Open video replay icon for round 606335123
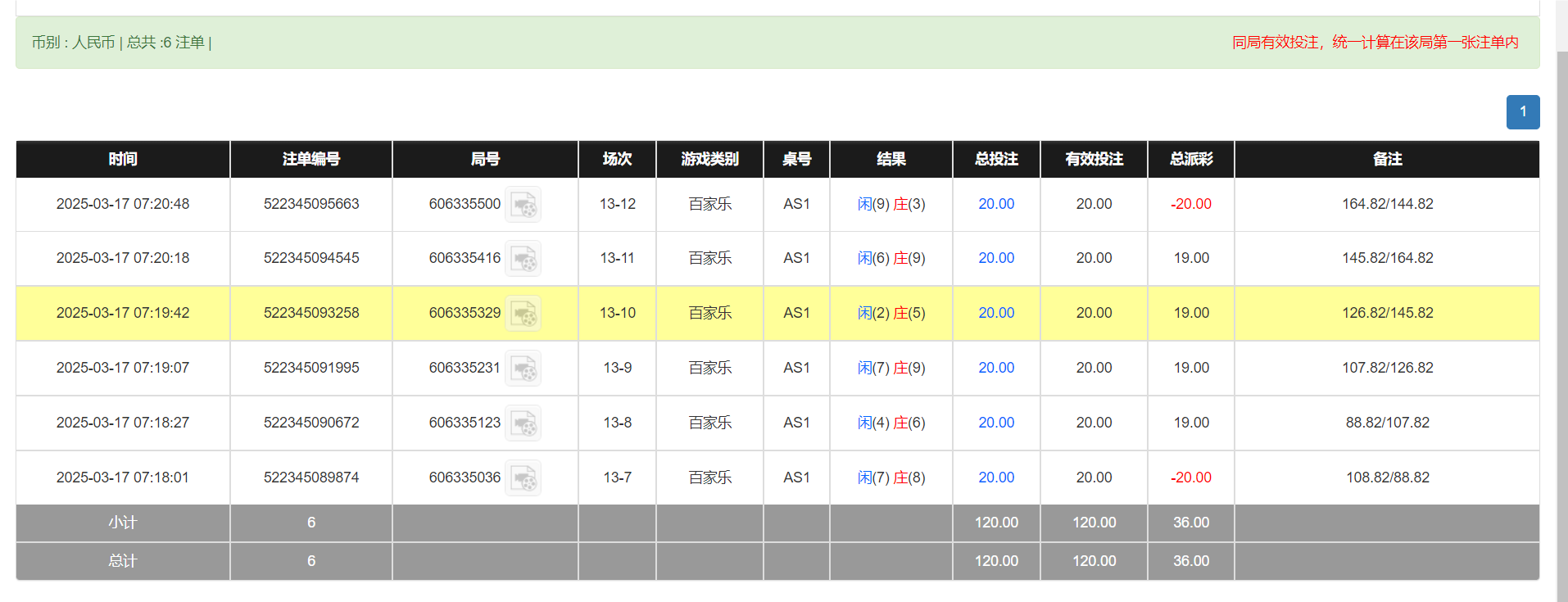 523,423
